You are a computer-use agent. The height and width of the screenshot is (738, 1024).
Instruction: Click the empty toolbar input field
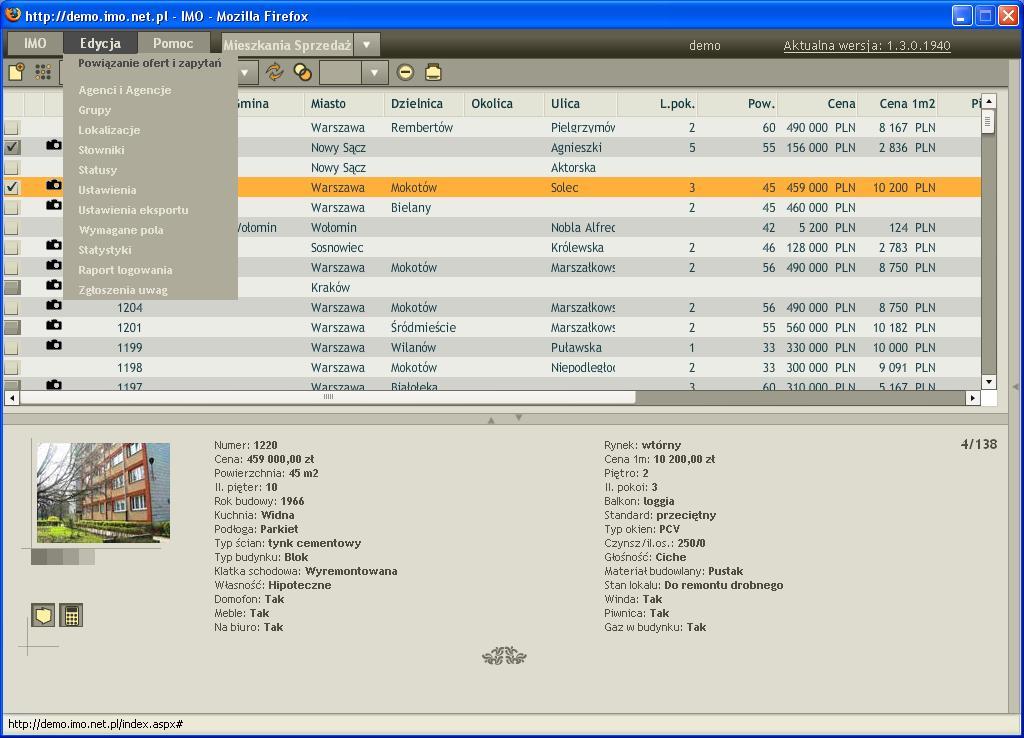coord(340,72)
